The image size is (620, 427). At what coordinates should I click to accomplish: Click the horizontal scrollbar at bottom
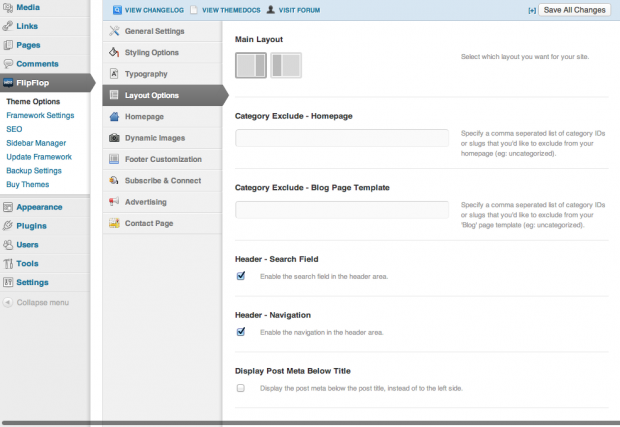(x=310, y=423)
